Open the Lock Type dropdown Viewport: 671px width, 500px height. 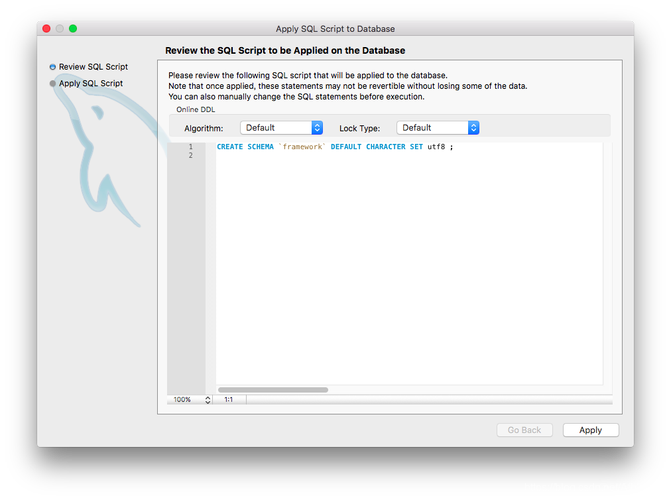438,128
